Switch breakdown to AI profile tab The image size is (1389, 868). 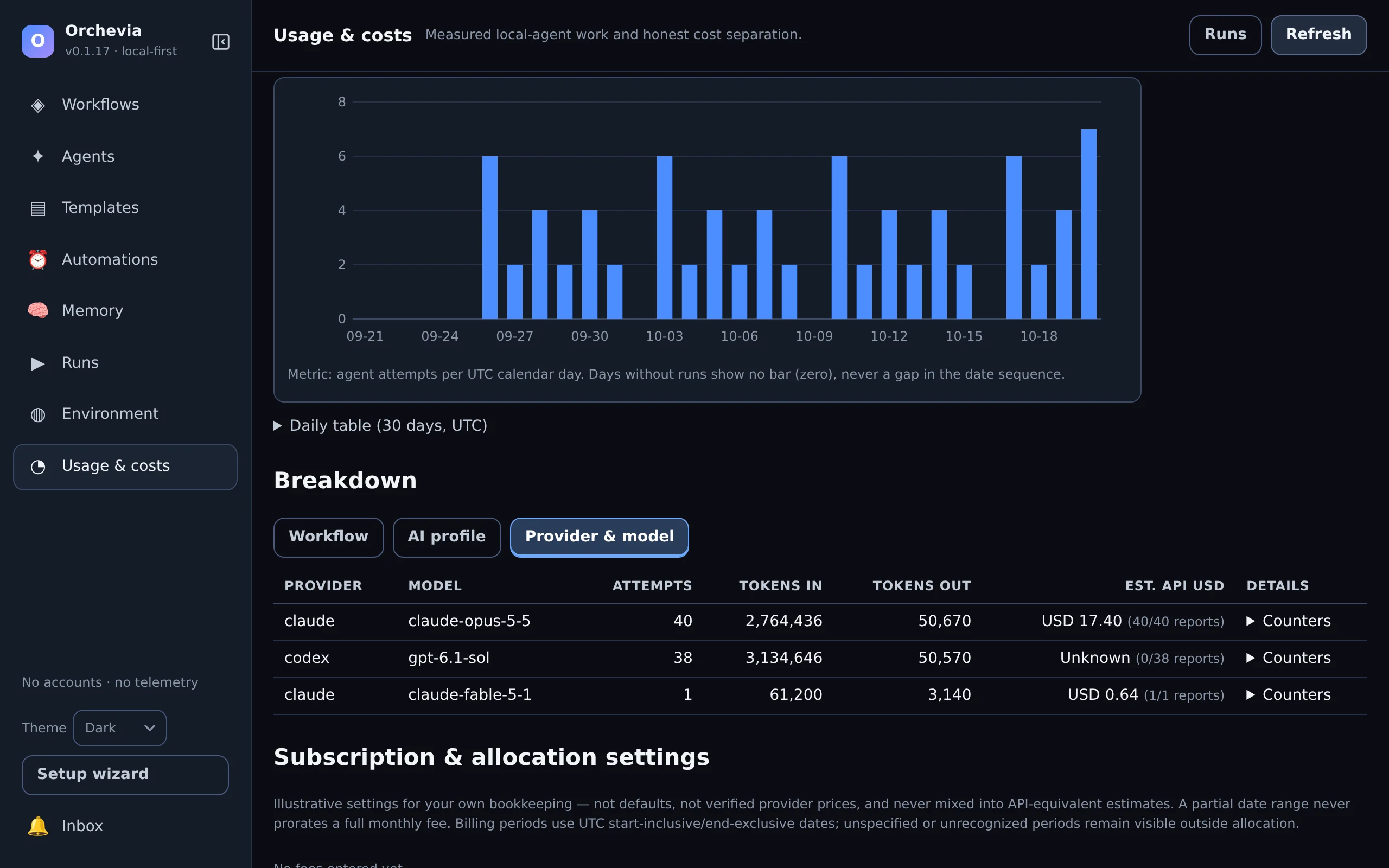pyautogui.click(x=447, y=537)
